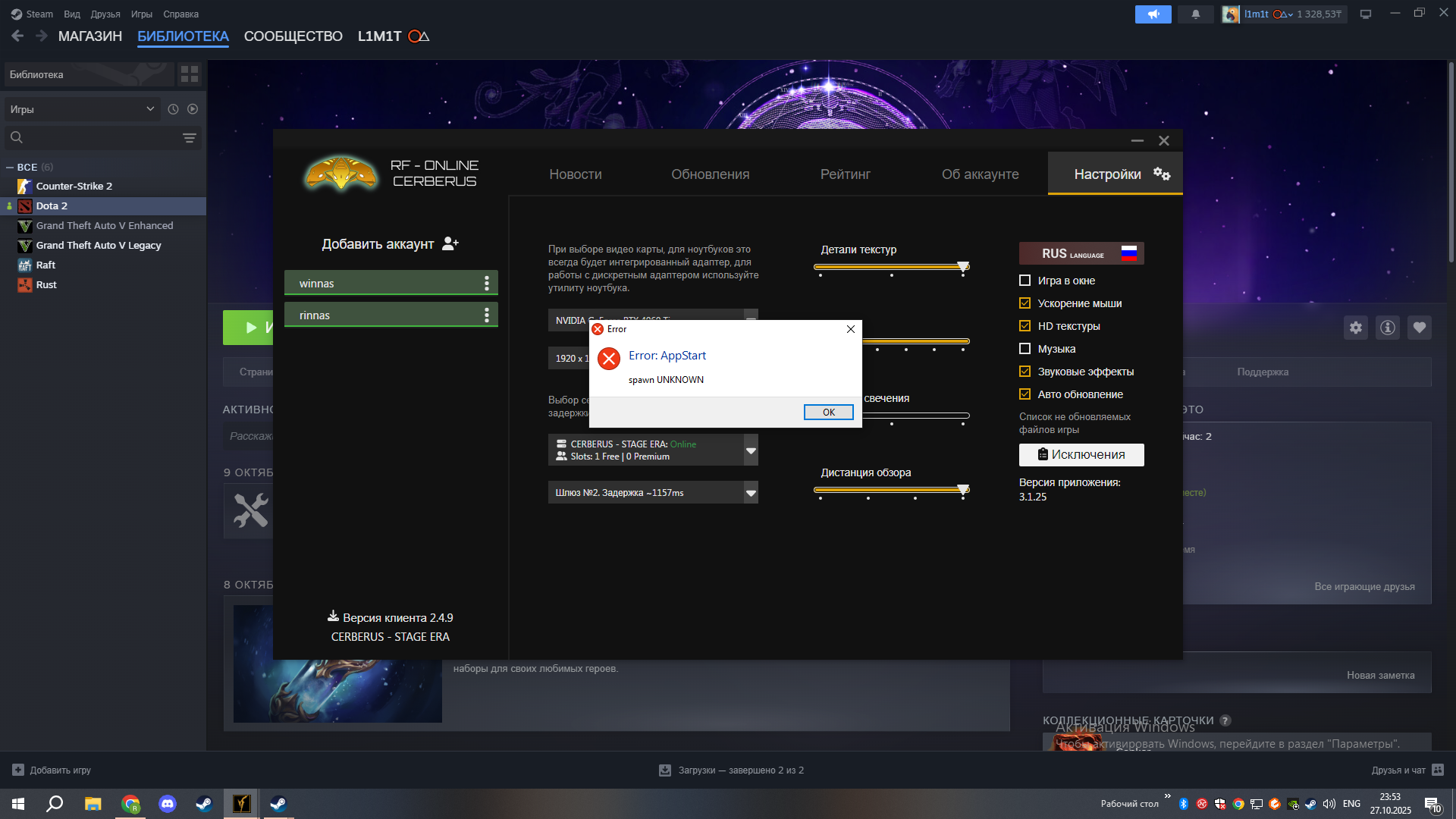
Task: Open game settings gear icon
Action: [x=1356, y=328]
